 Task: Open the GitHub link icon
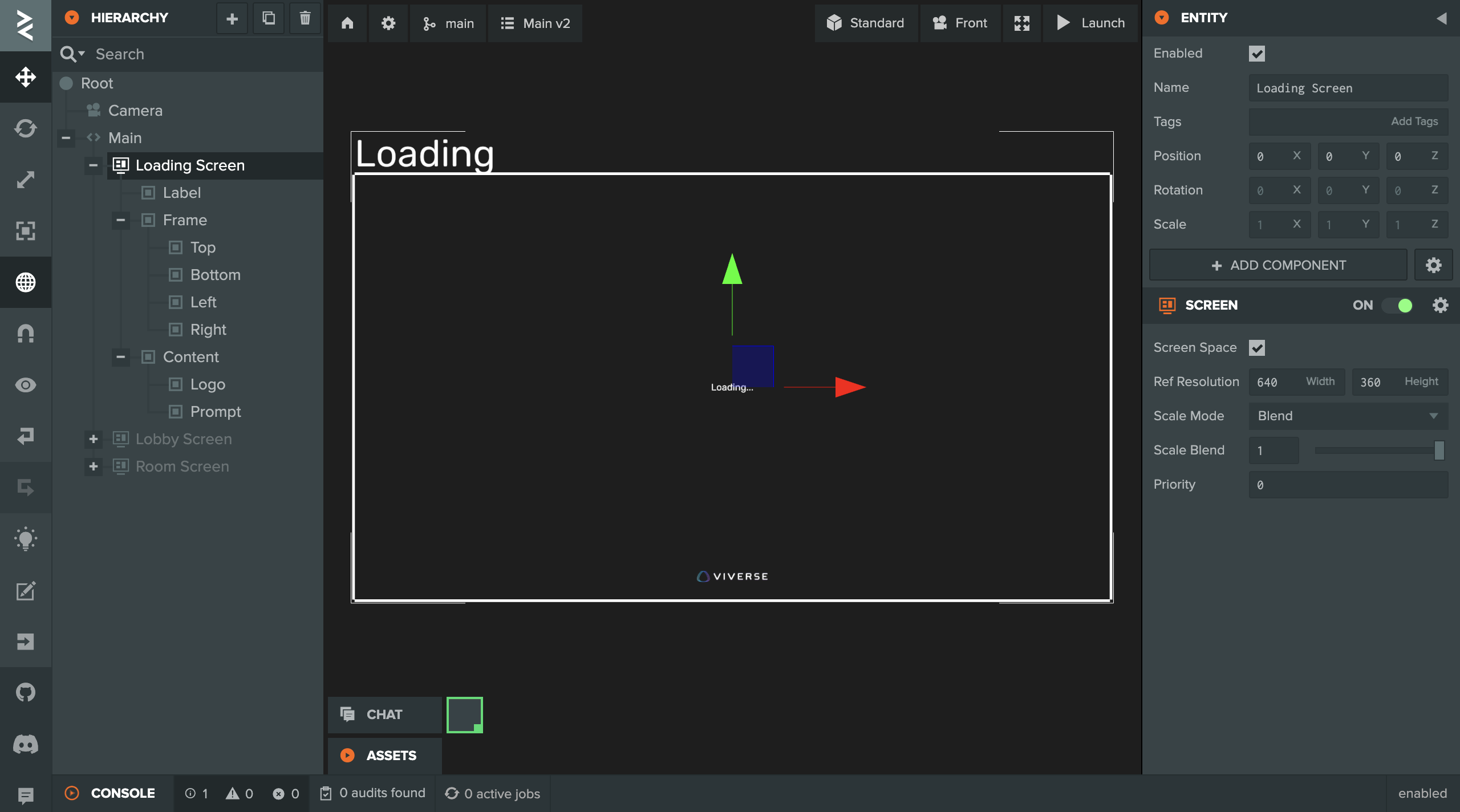pos(26,693)
